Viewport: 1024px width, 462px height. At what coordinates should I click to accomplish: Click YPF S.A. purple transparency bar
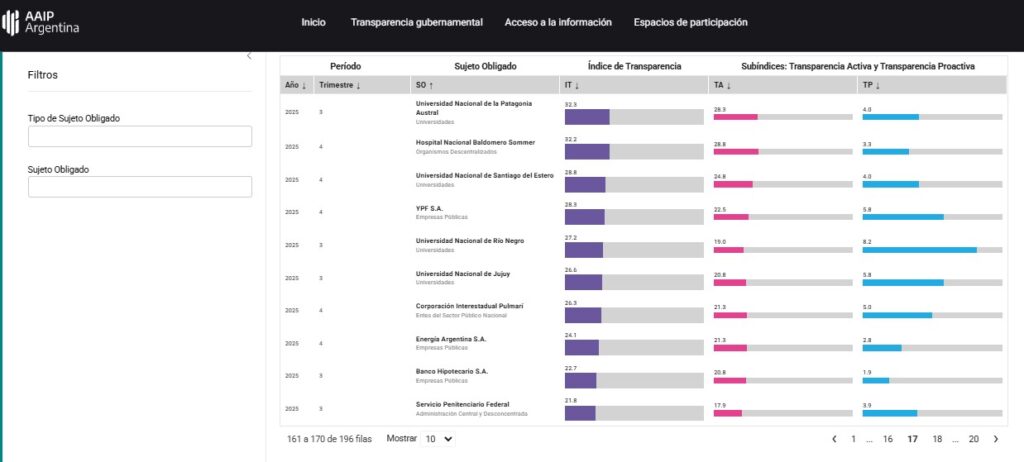point(584,217)
